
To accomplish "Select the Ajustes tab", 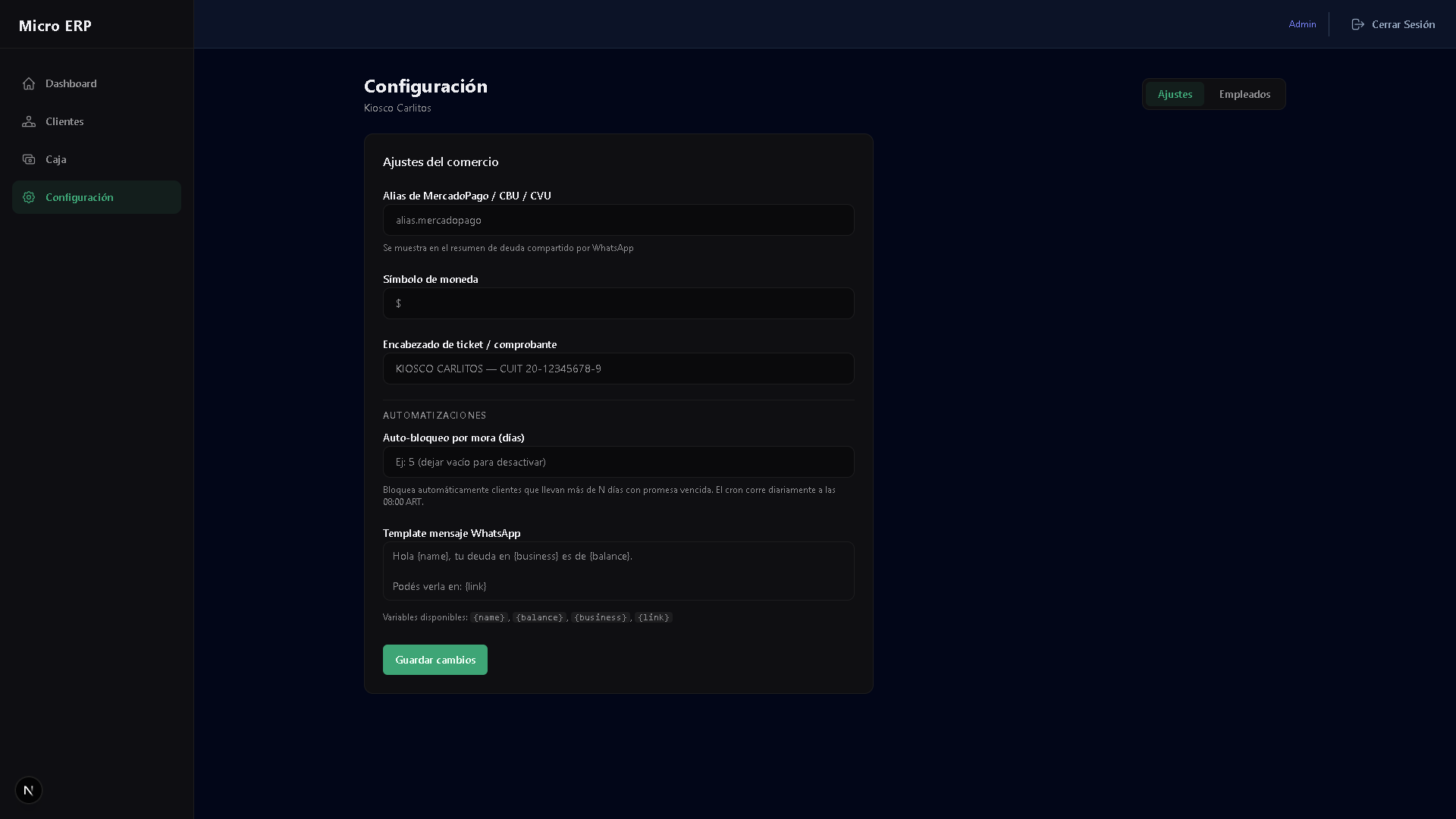I will [1175, 94].
